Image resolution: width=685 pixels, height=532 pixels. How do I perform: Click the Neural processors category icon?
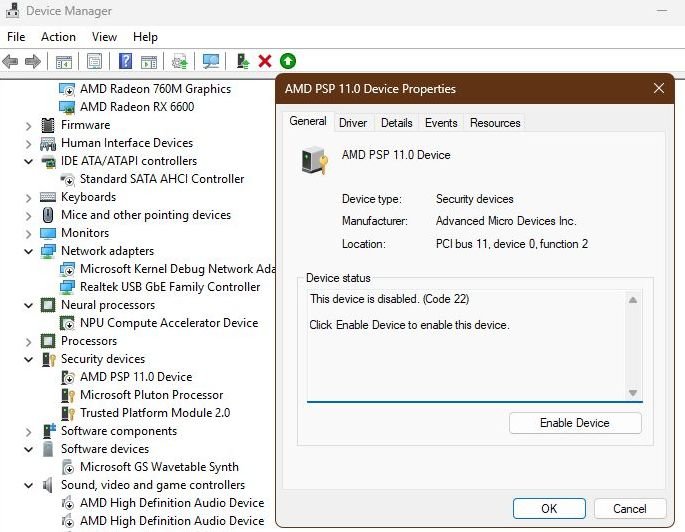point(48,305)
